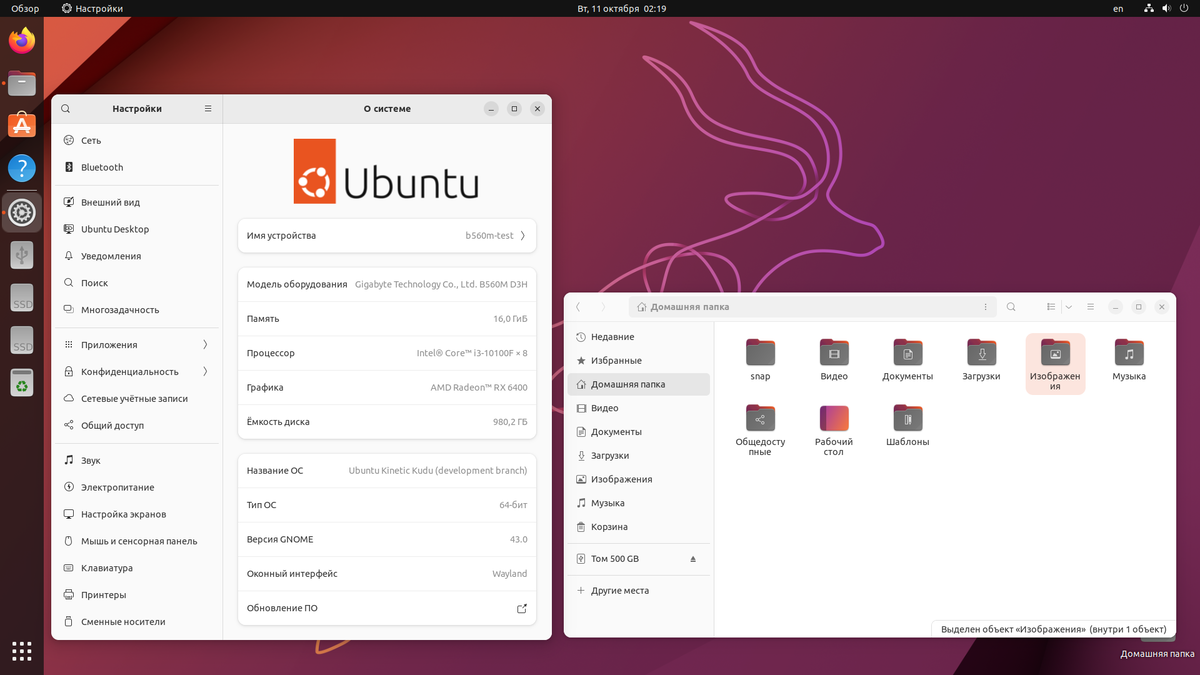
Task: Go back in Files navigation
Action: pos(578,307)
